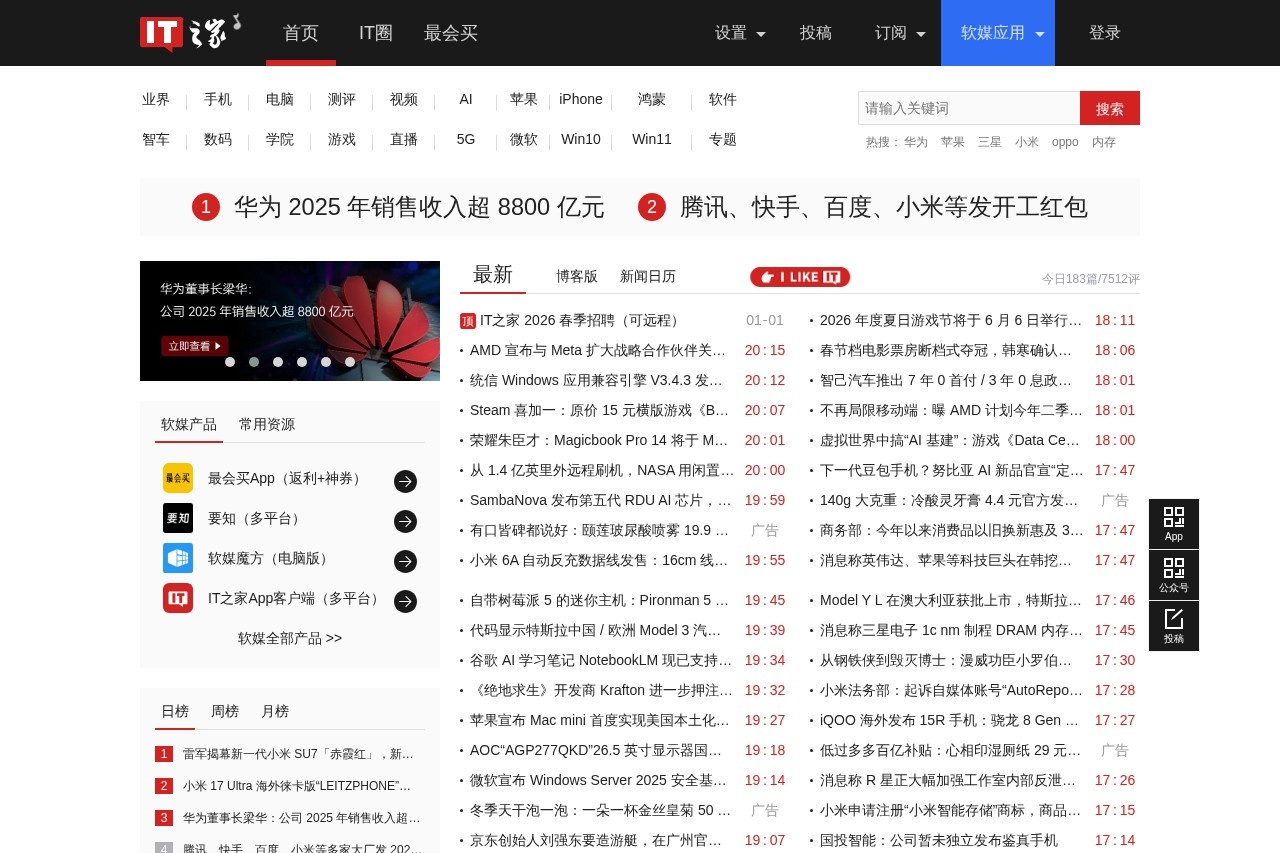Click the I LIKE IT badge
This screenshot has height=853, width=1280.
tap(800, 277)
